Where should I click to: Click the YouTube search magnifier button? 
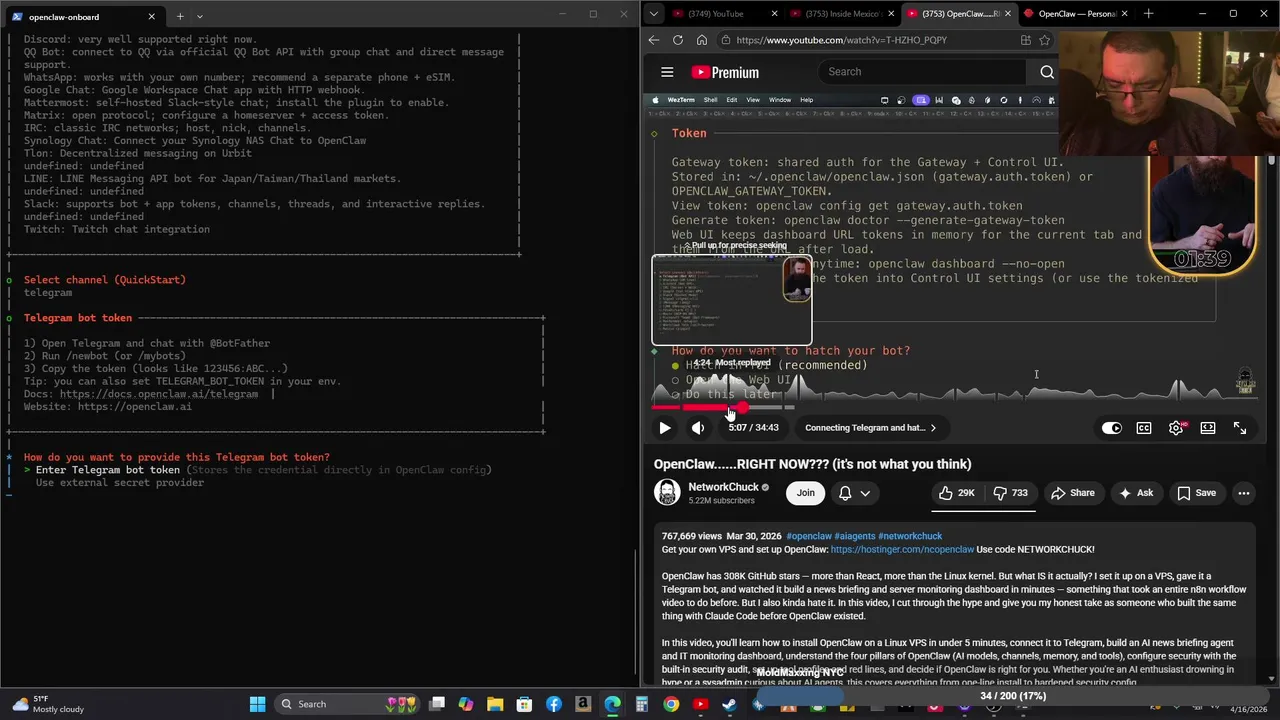(1047, 72)
